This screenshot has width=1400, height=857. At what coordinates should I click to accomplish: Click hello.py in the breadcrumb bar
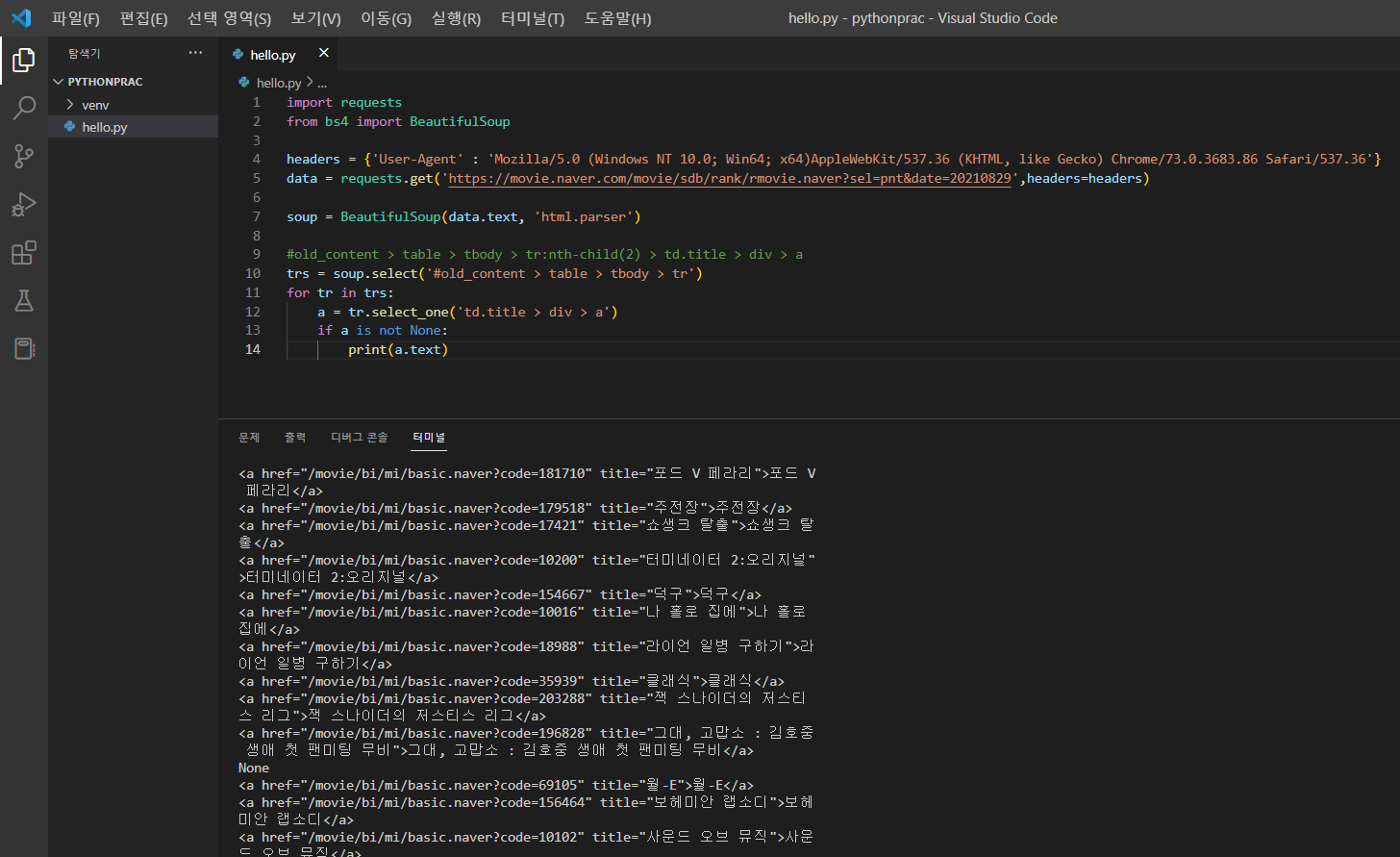(279, 84)
